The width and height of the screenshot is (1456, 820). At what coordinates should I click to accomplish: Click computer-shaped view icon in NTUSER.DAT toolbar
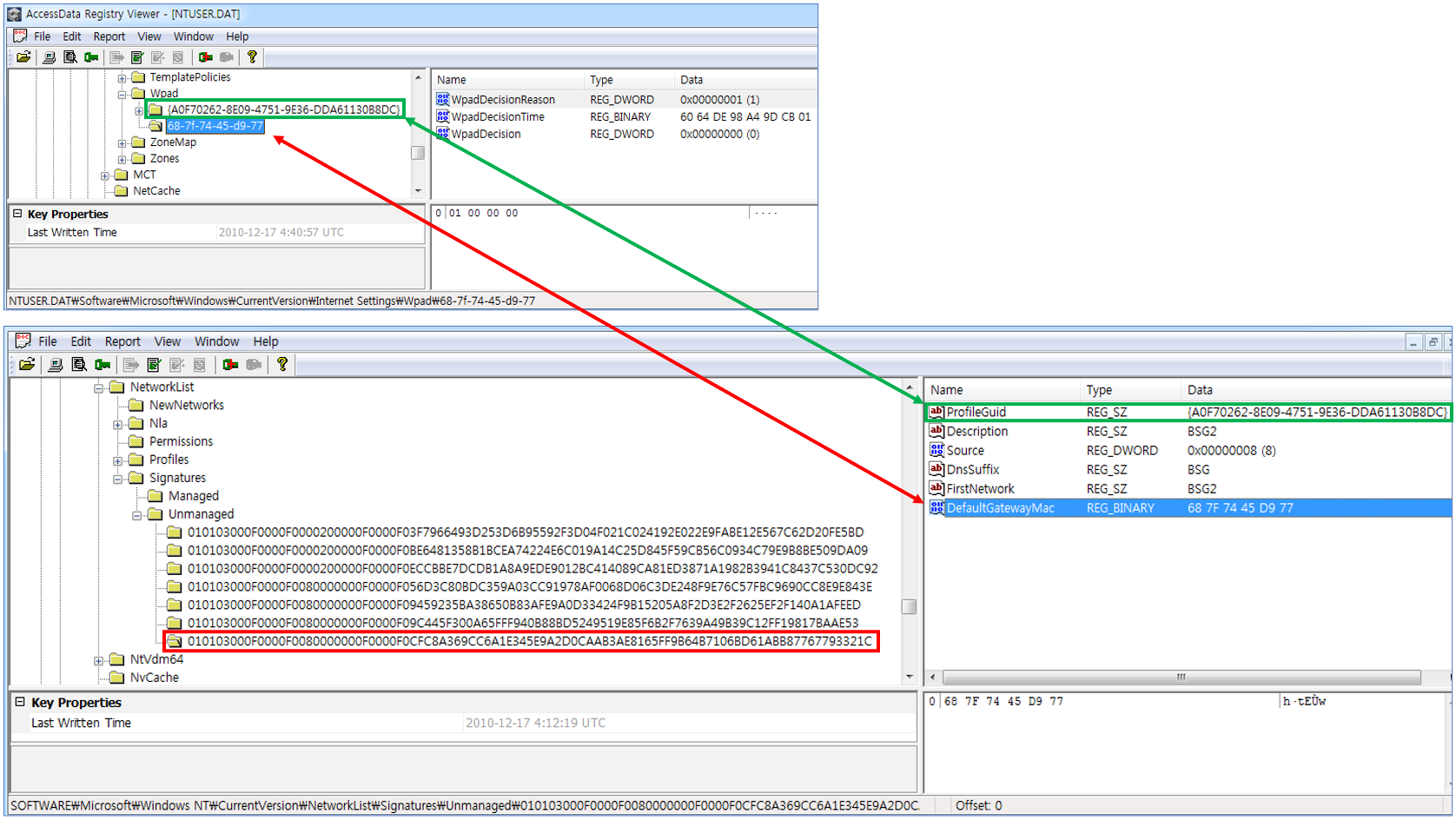[49, 57]
